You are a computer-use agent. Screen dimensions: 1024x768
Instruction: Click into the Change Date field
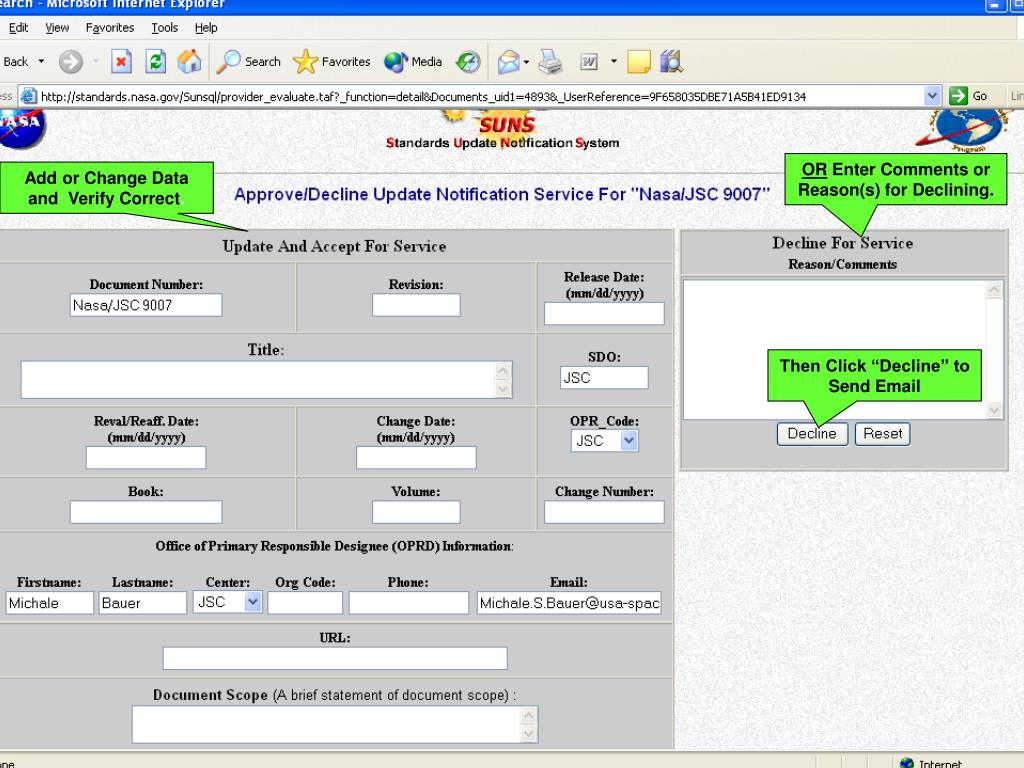pyautogui.click(x=416, y=458)
